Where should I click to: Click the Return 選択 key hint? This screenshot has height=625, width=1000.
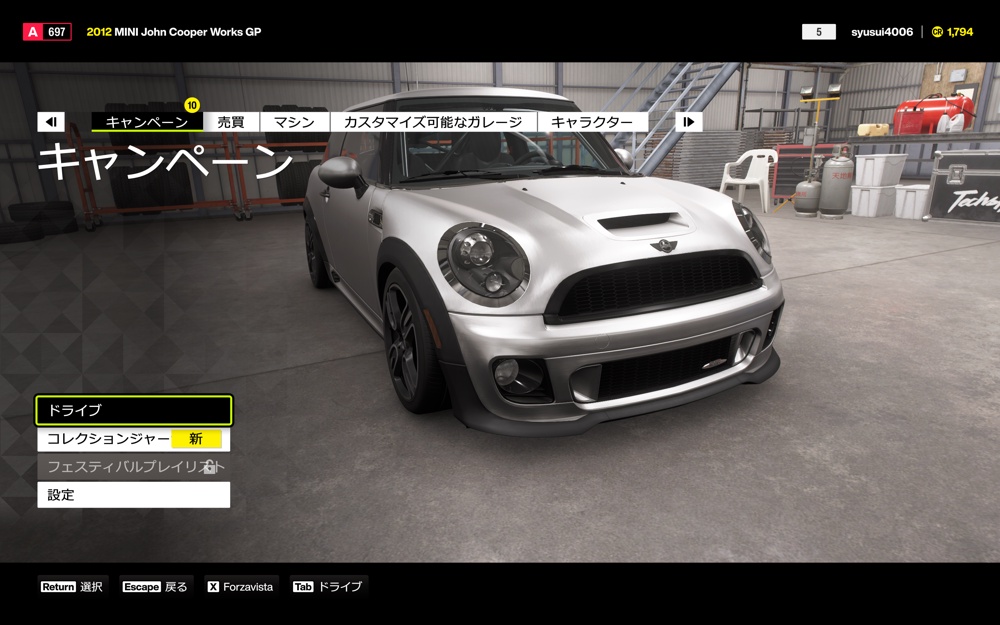(72, 587)
